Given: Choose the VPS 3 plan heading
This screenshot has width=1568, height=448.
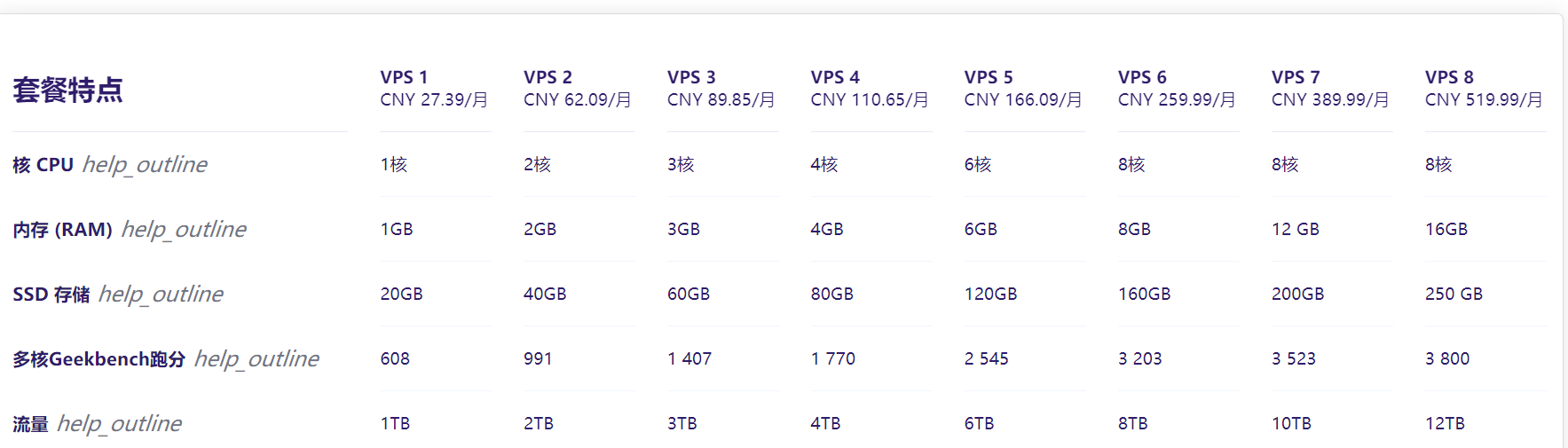Looking at the screenshot, I should (691, 77).
